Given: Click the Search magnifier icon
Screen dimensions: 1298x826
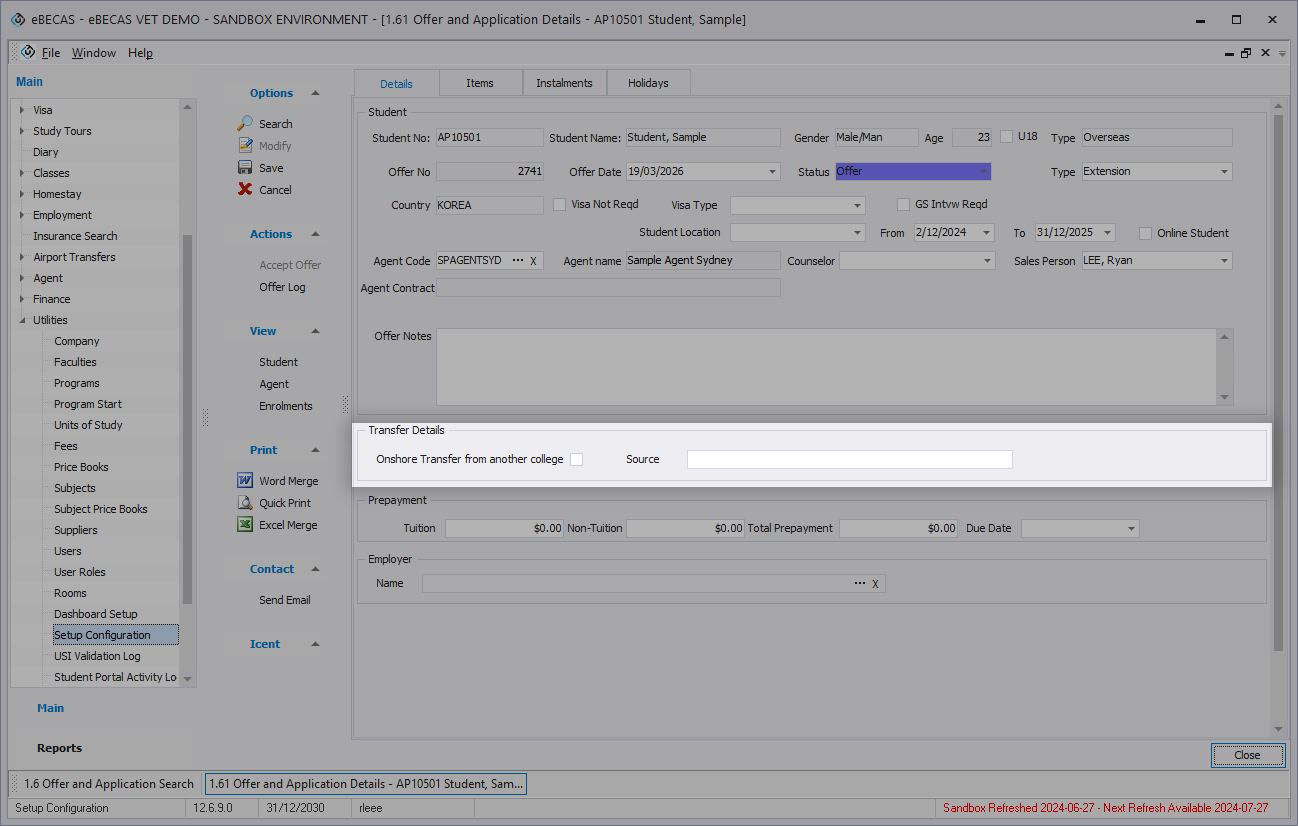Looking at the screenshot, I should [245, 124].
